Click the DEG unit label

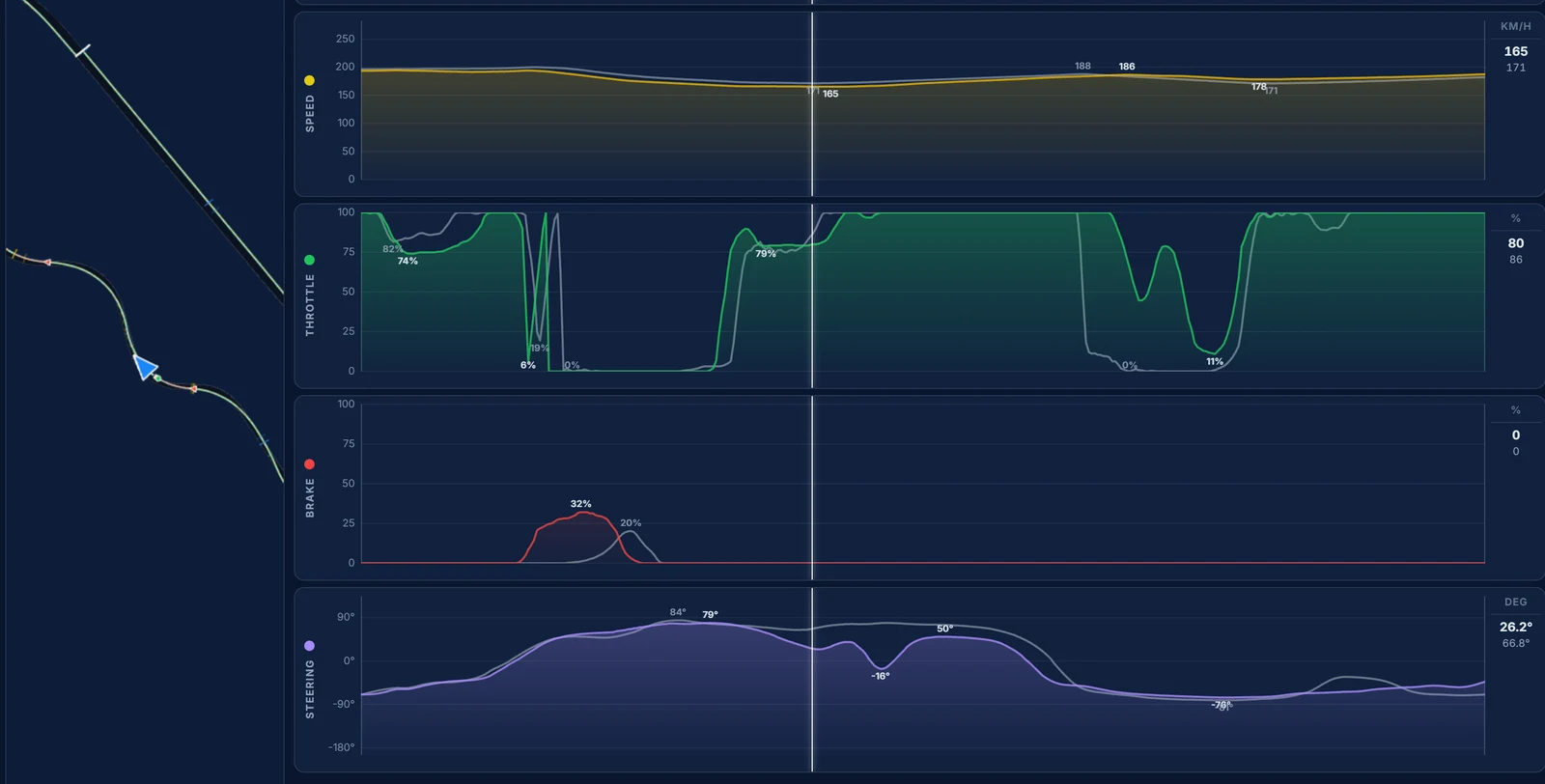(1515, 602)
